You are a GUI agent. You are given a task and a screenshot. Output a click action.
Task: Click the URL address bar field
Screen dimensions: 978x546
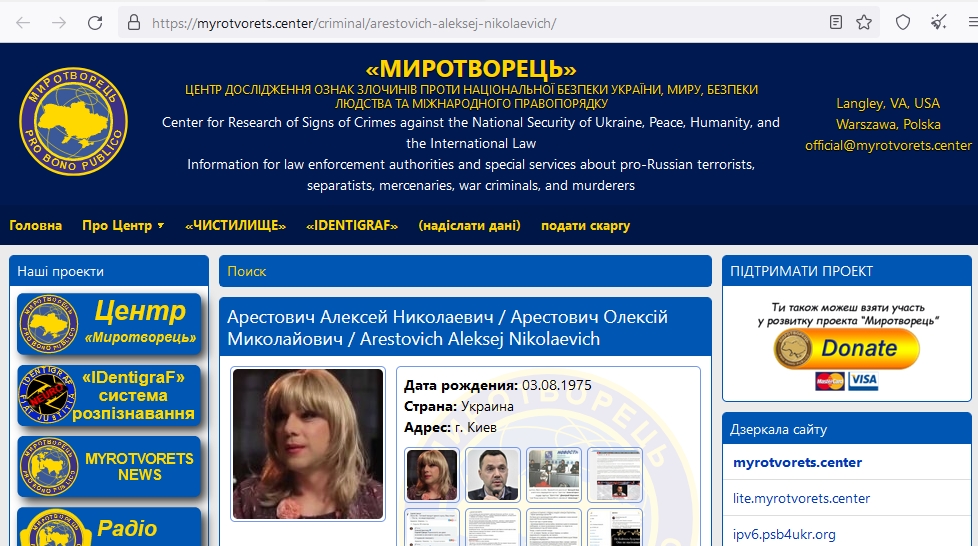[480, 22]
